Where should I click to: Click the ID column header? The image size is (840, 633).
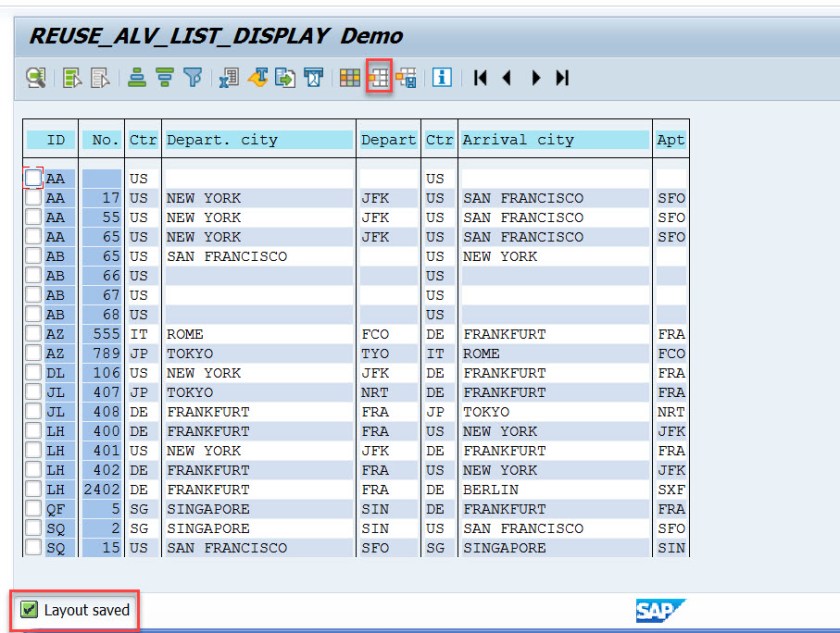[x=51, y=140]
